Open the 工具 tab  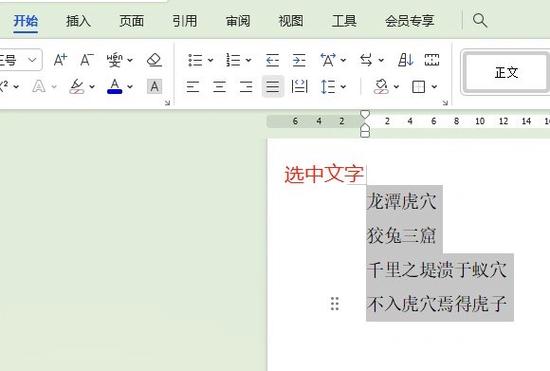point(344,21)
